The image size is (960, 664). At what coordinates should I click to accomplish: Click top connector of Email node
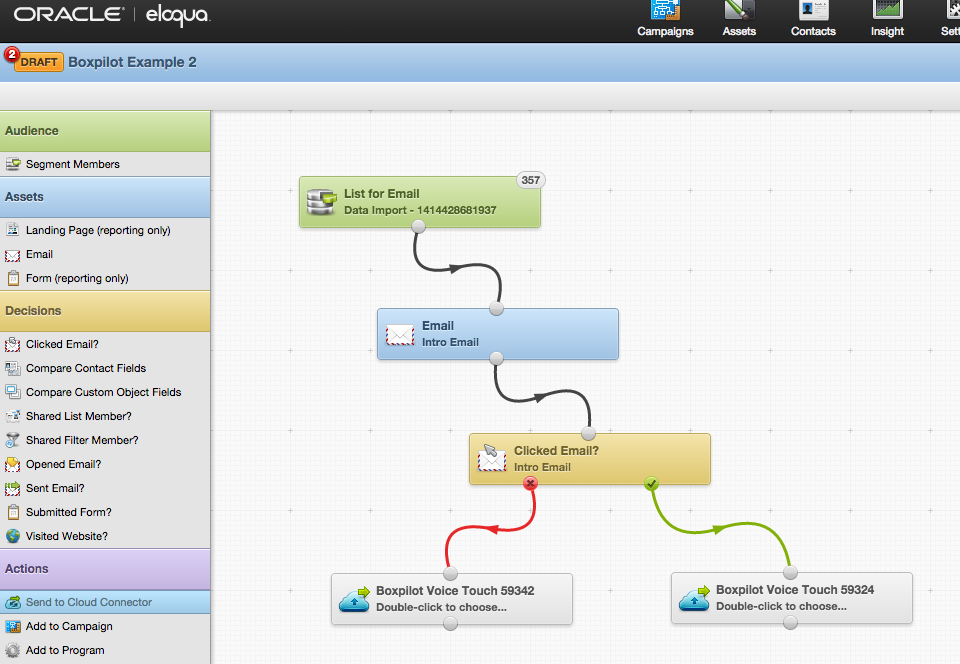pyautogui.click(x=497, y=308)
